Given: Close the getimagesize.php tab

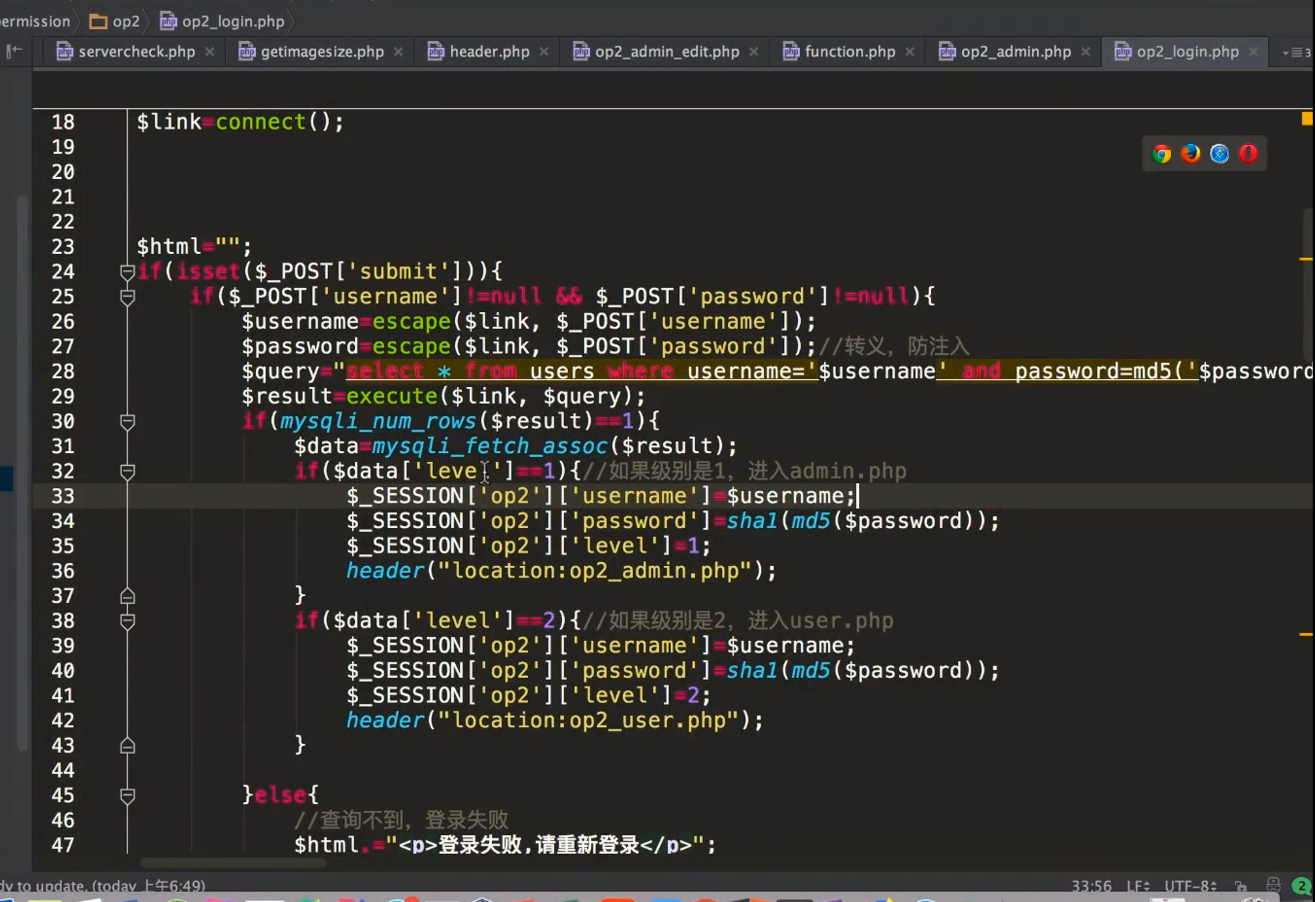Looking at the screenshot, I should (399, 52).
